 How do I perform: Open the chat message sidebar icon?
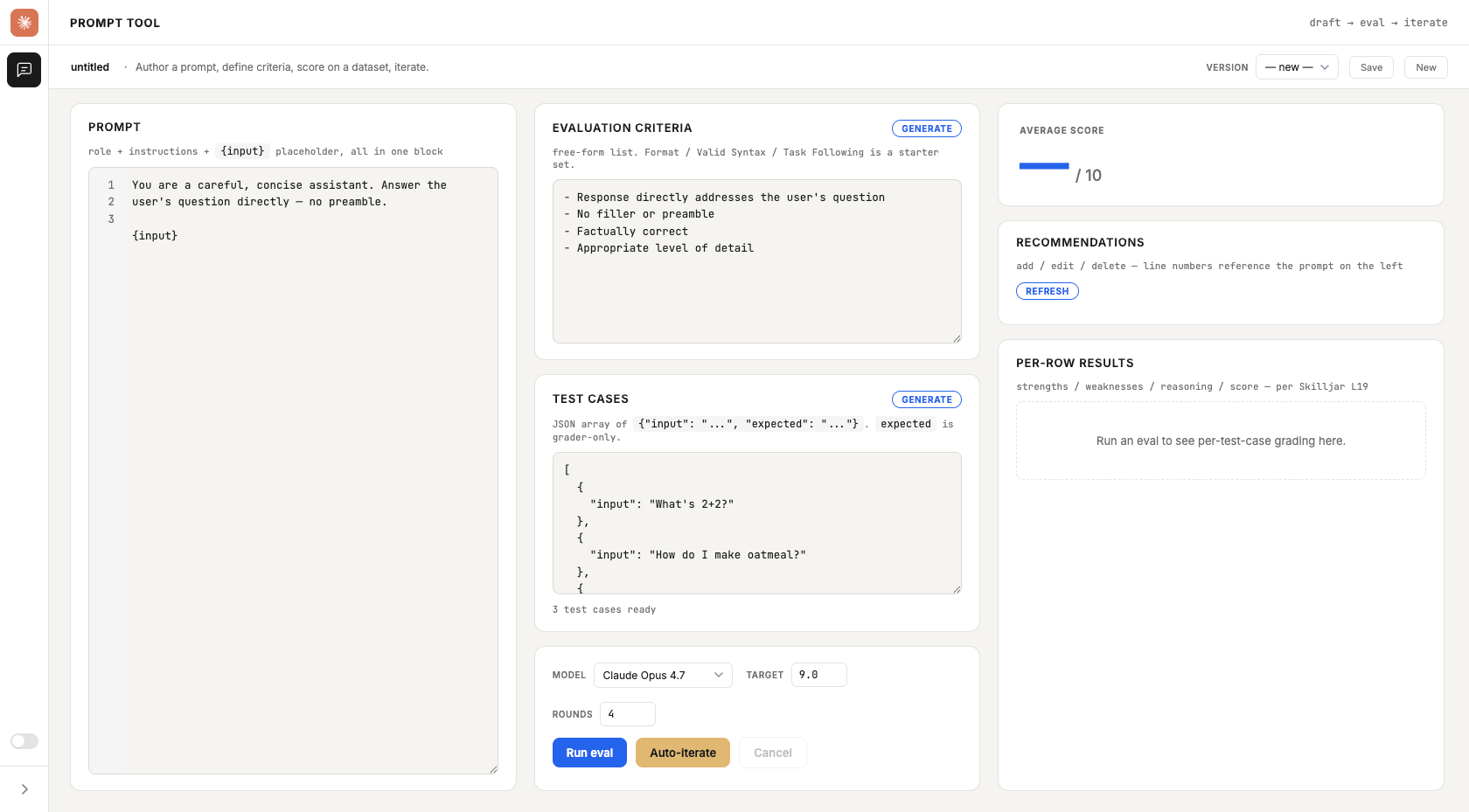pos(24,70)
